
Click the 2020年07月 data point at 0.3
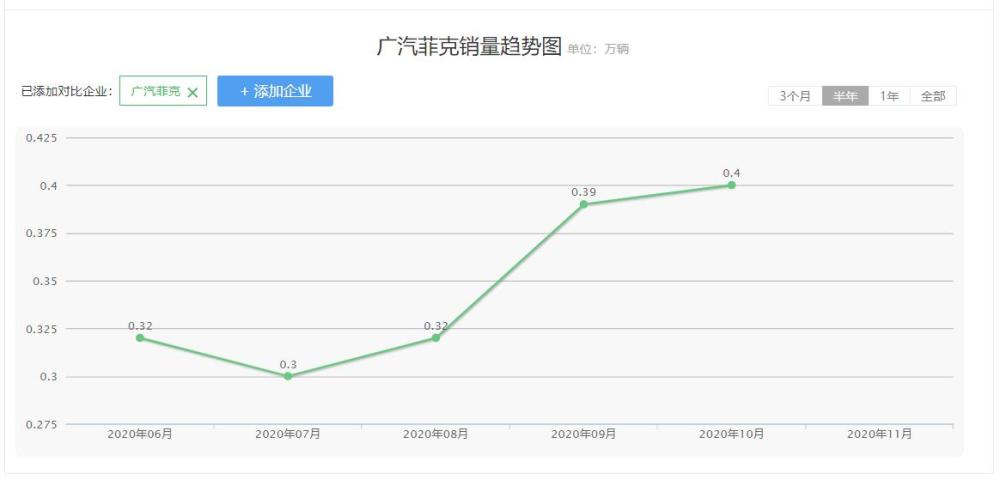288,376
